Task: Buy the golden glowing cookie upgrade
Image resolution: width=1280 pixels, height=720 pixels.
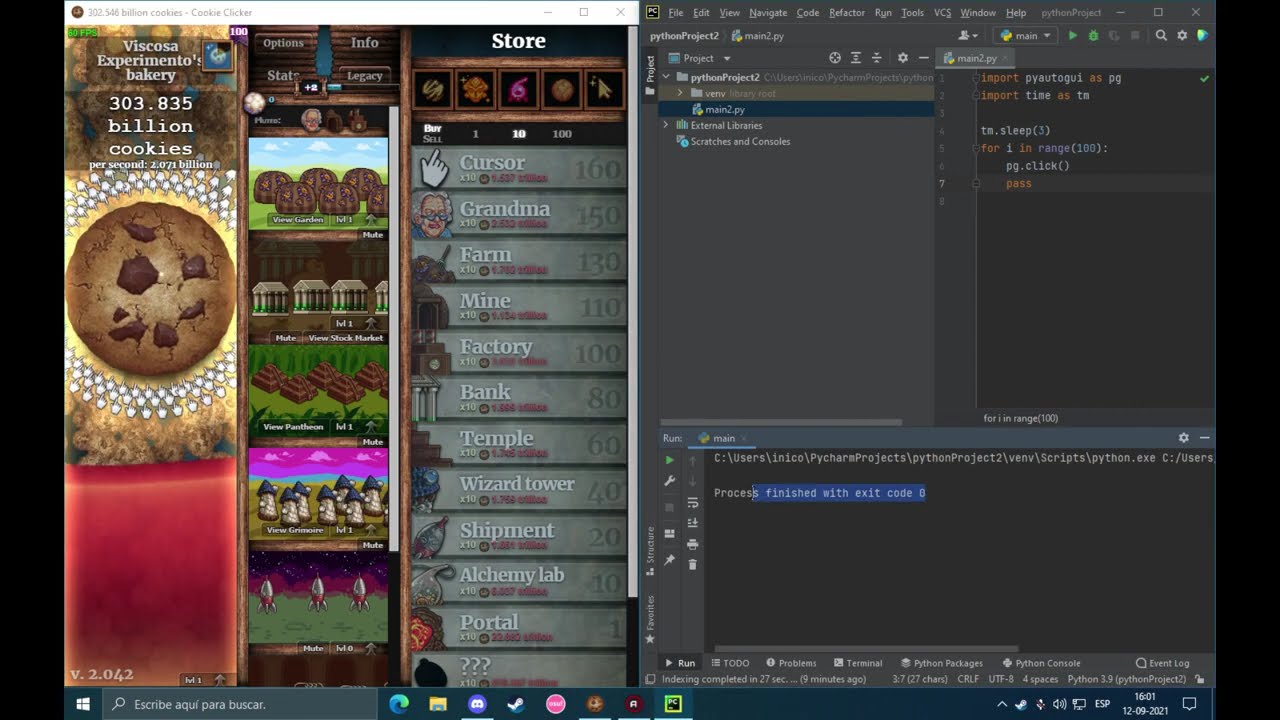Action: (x=476, y=90)
